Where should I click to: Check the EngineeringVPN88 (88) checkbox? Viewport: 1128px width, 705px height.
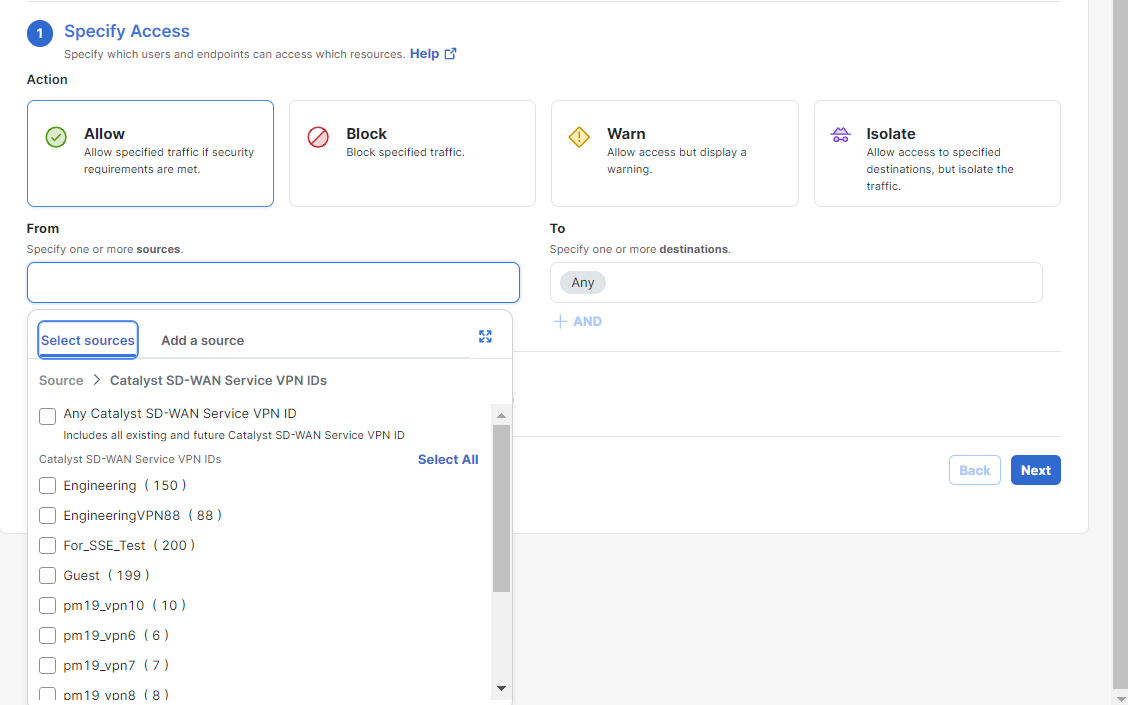[47, 516]
